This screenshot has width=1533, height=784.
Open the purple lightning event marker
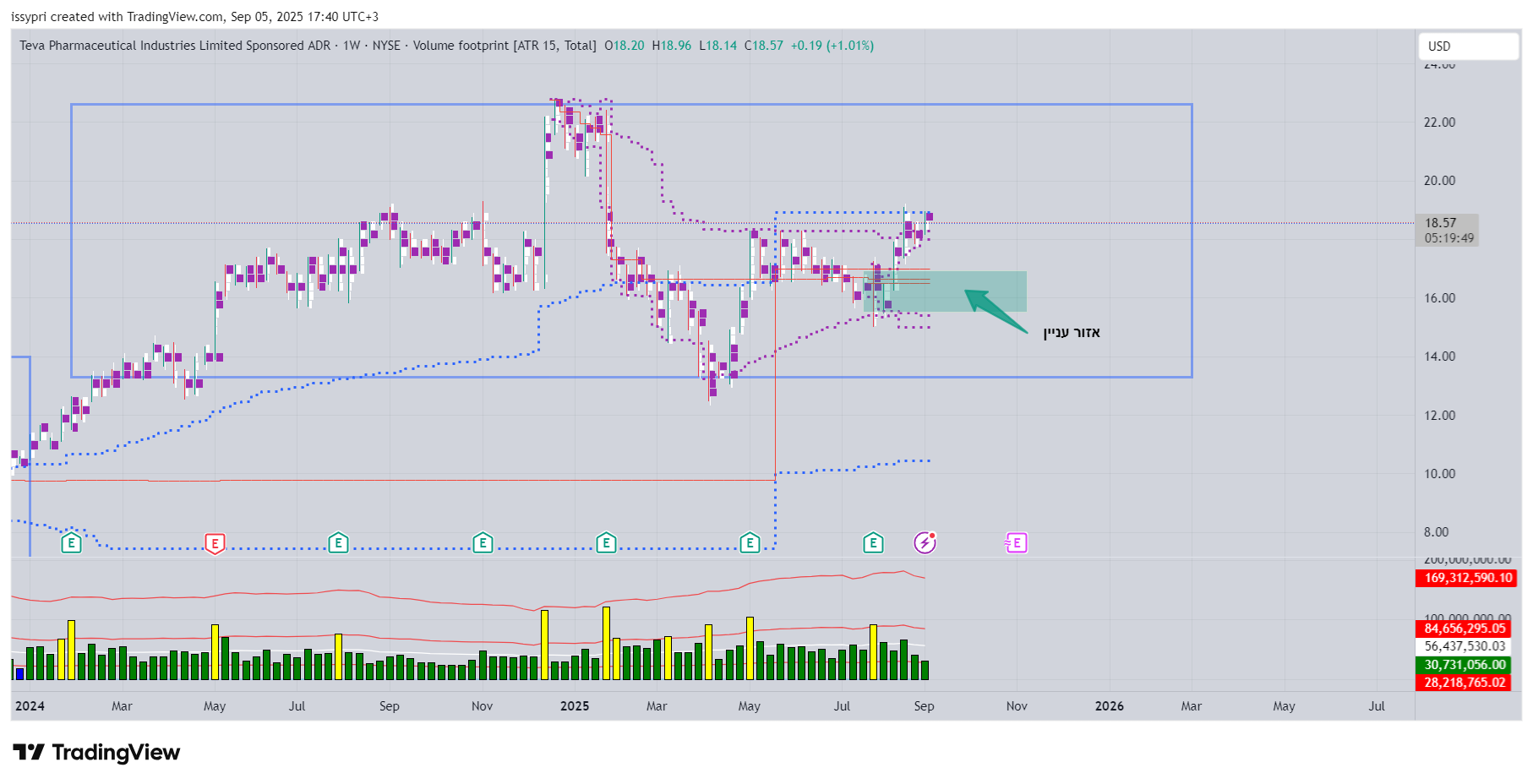pyautogui.click(x=925, y=542)
